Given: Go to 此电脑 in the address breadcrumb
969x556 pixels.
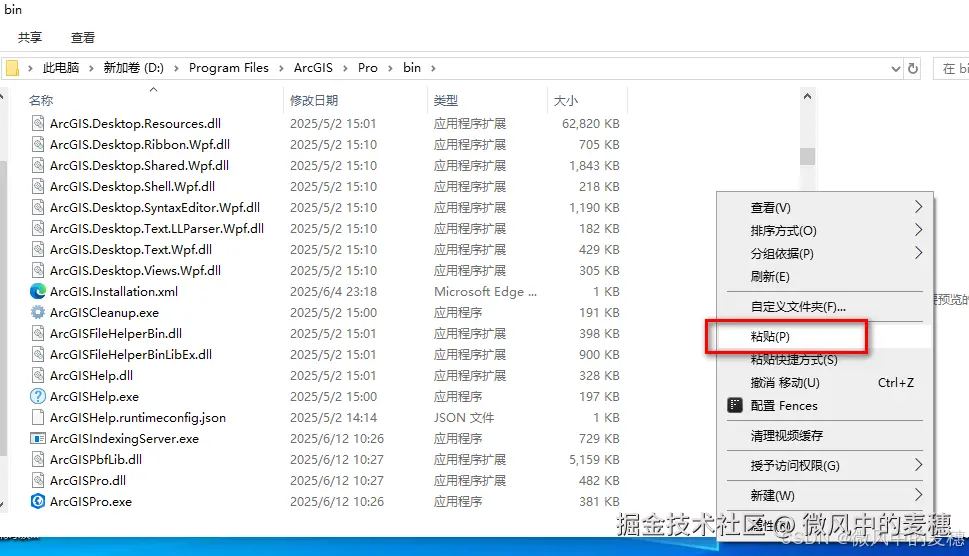Looking at the screenshot, I should (x=61, y=68).
